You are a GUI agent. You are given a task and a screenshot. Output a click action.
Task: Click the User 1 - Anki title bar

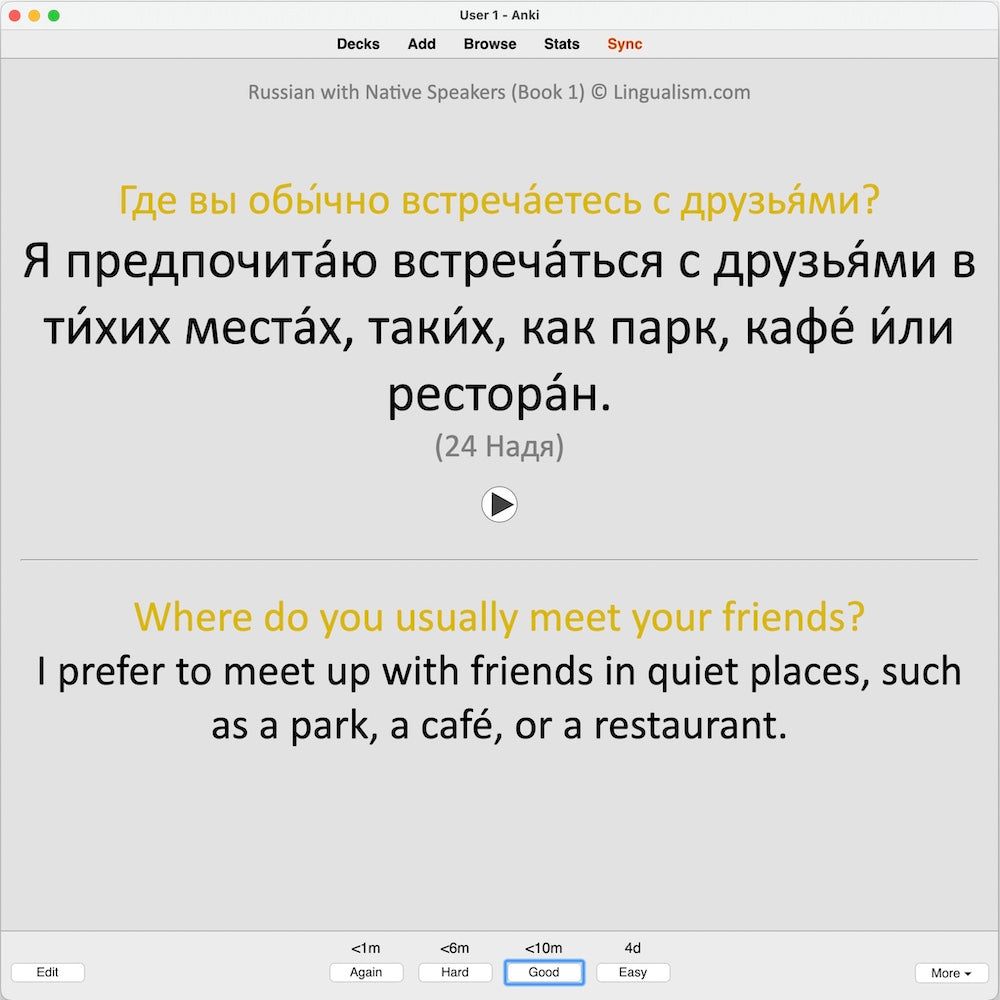click(x=500, y=15)
